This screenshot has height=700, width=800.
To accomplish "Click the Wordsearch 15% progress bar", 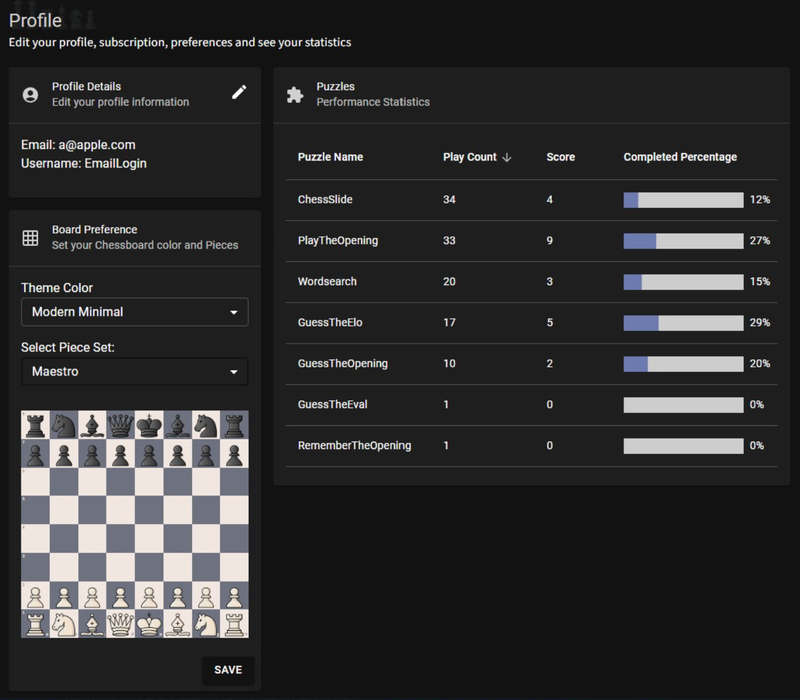I will pyautogui.click(x=683, y=282).
